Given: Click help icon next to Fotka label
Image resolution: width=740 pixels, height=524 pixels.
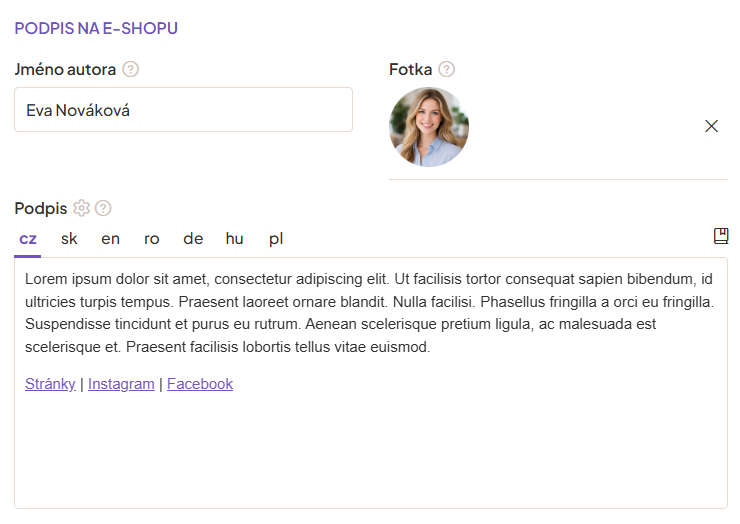Looking at the screenshot, I should (447, 70).
